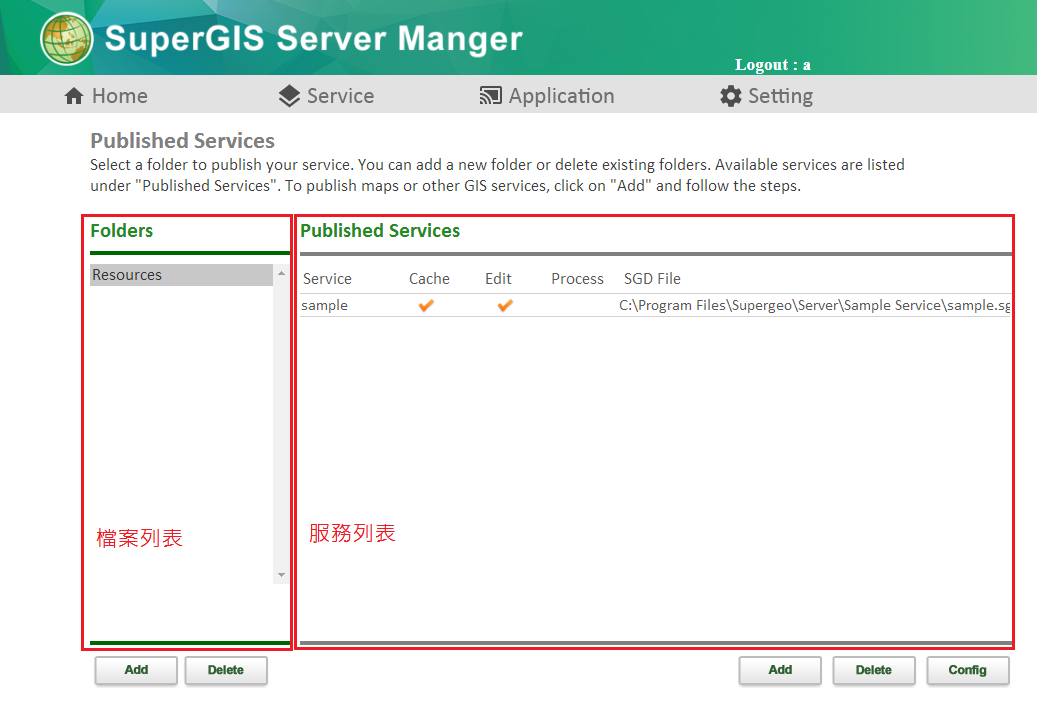This screenshot has height=708, width=1037.
Task: Click the SuperGIS Server Manger title
Action: coord(313,38)
